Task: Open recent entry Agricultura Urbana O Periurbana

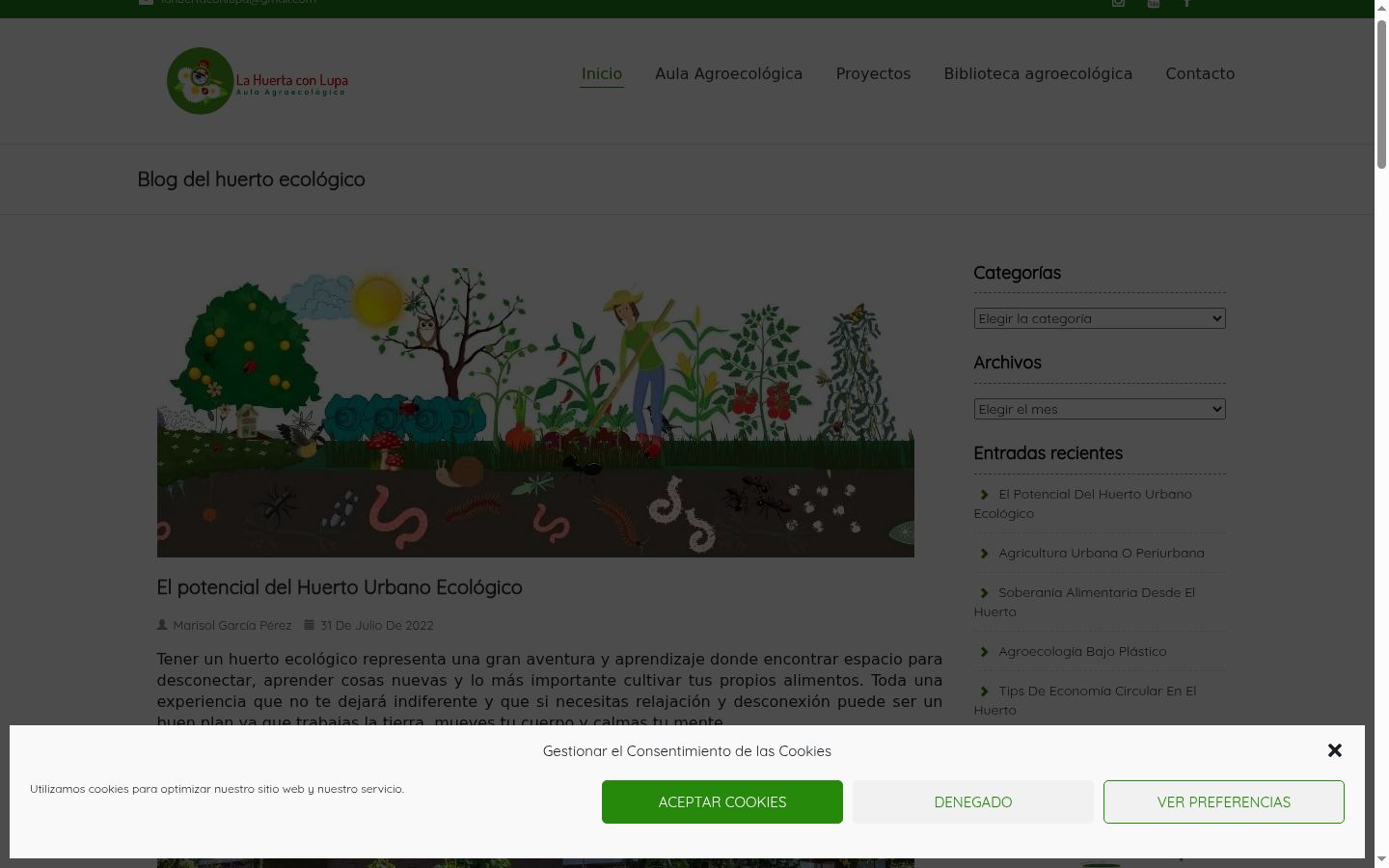Action: (x=1102, y=554)
